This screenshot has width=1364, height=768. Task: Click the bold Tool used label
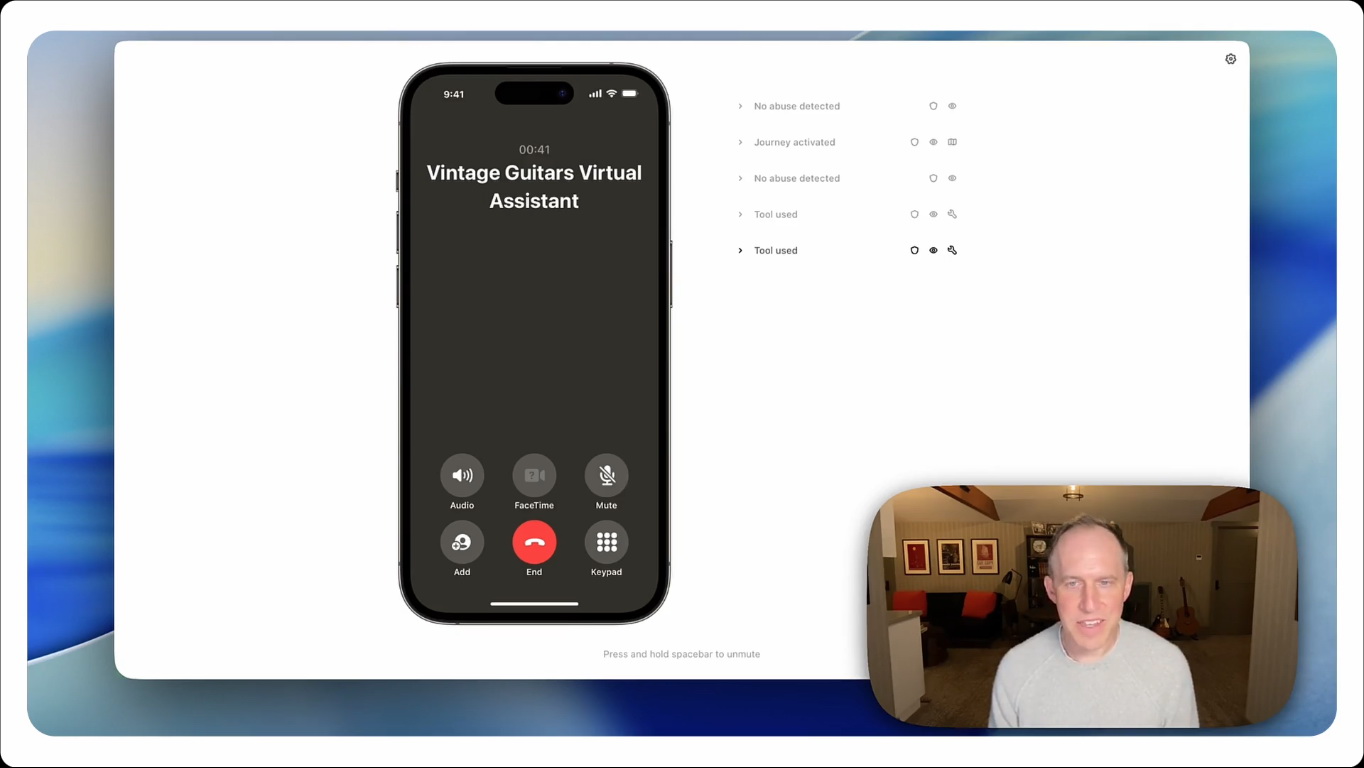[x=775, y=251]
